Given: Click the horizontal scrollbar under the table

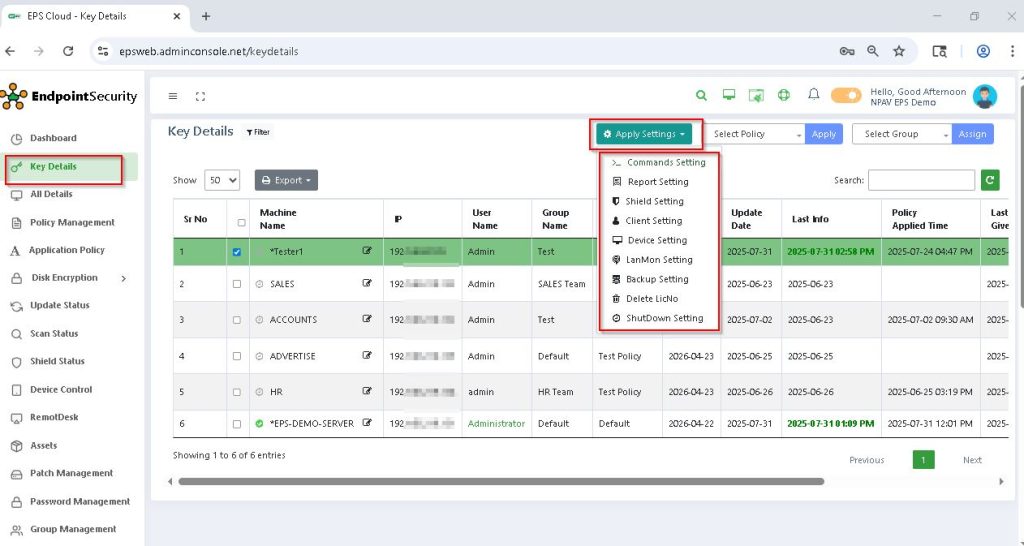Looking at the screenshot, I should tap(500, 481).
